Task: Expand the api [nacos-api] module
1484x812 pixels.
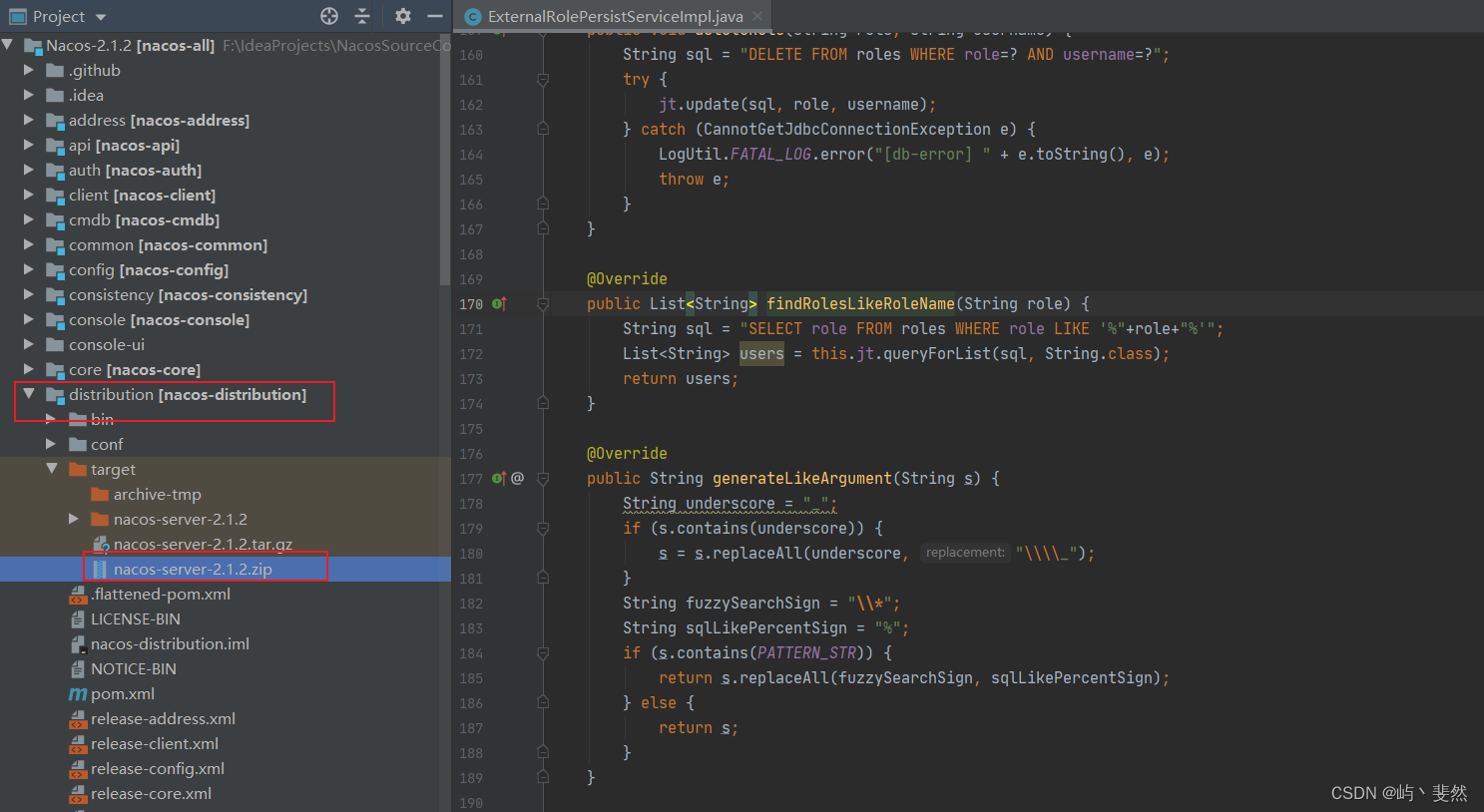Action: click(29, 145)
